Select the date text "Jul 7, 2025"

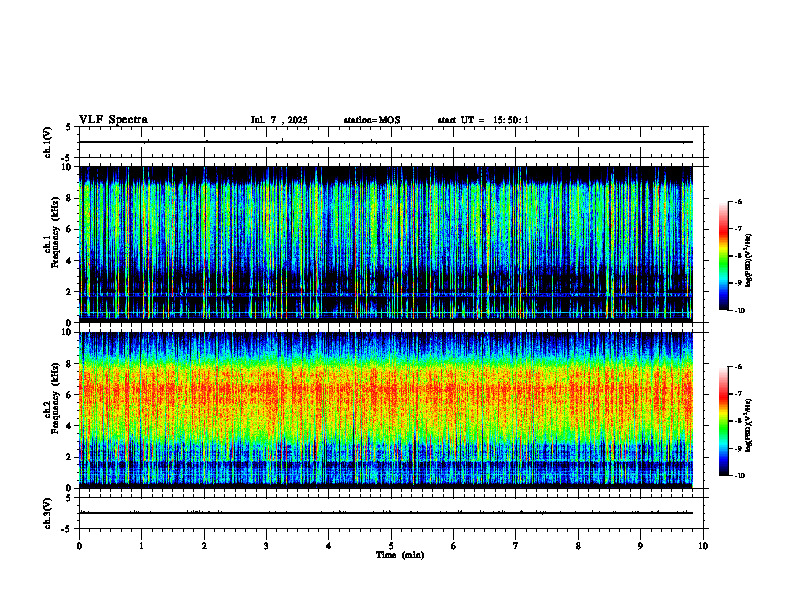tap(279, 120)
